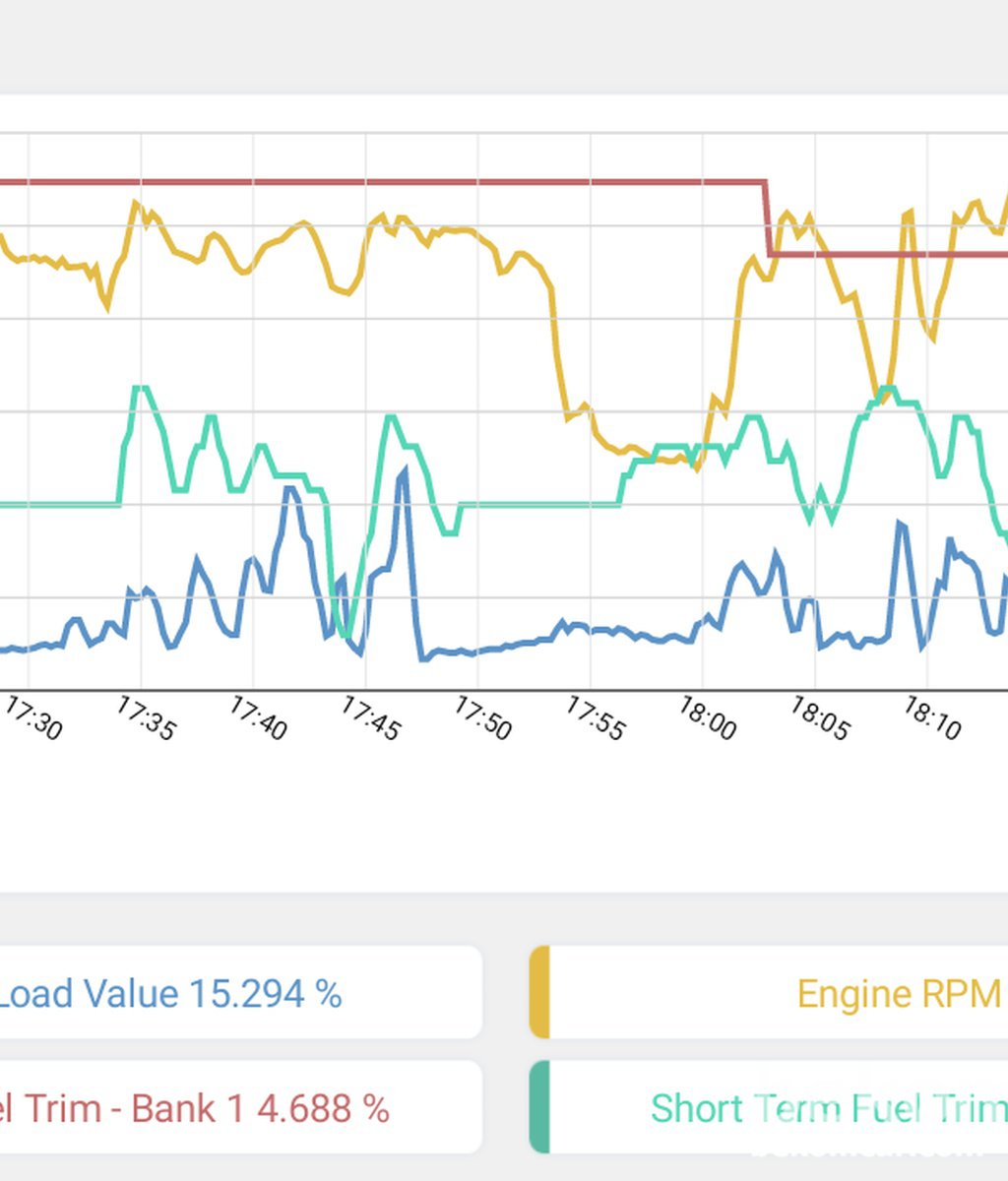Viewport: 1008px width, 1181px height.
Task: Click the green line's peak at 17:35
Action: [x=142, y=389]
